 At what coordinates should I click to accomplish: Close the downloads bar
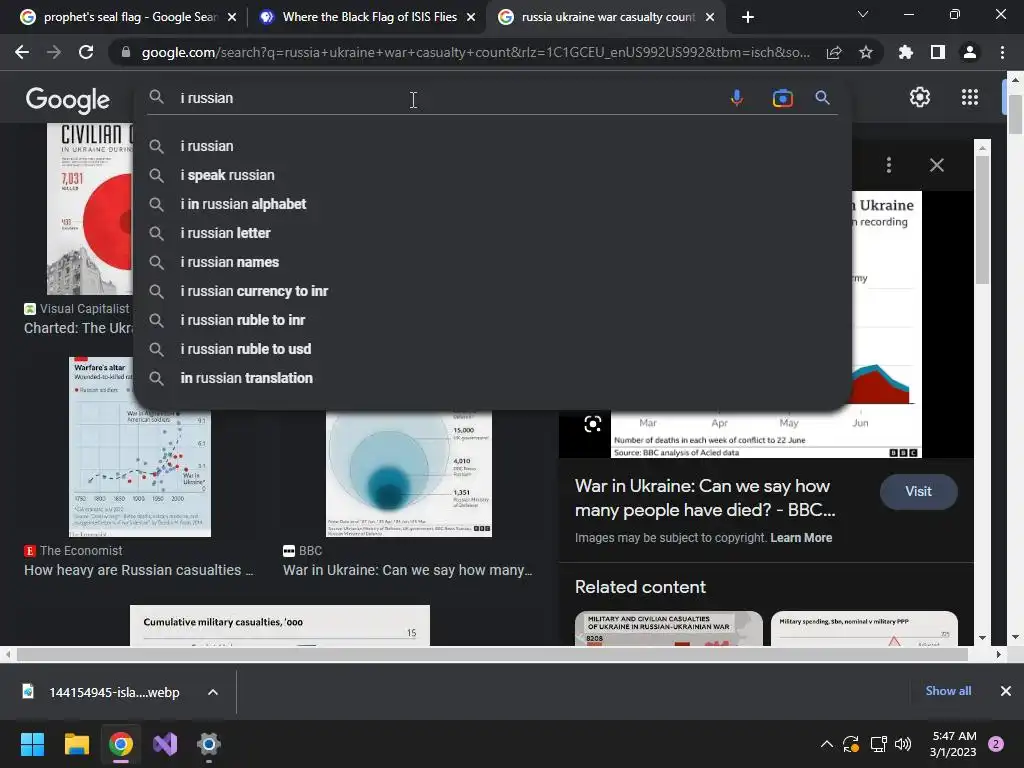tap(1006, 691)
